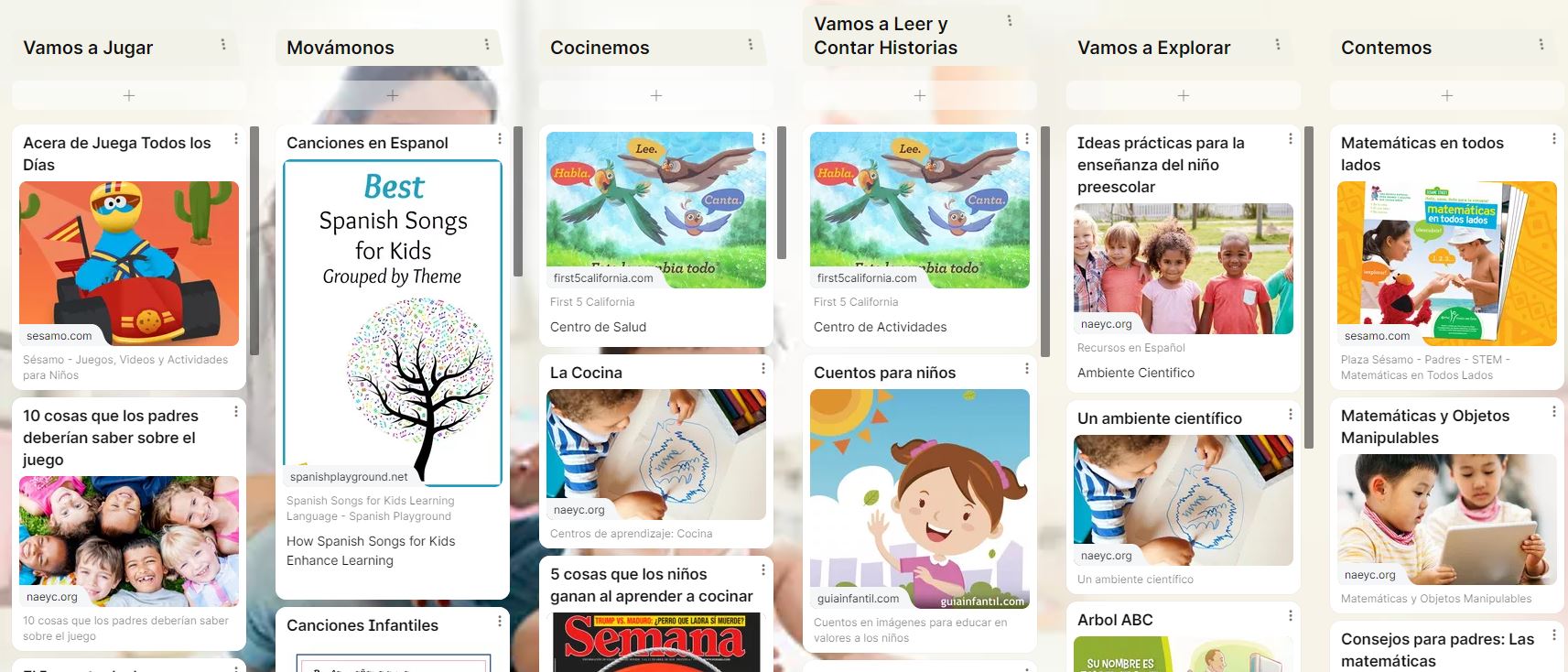
Task: Open Ideas prácticas para la enseñanza post
Action: 1161,165
